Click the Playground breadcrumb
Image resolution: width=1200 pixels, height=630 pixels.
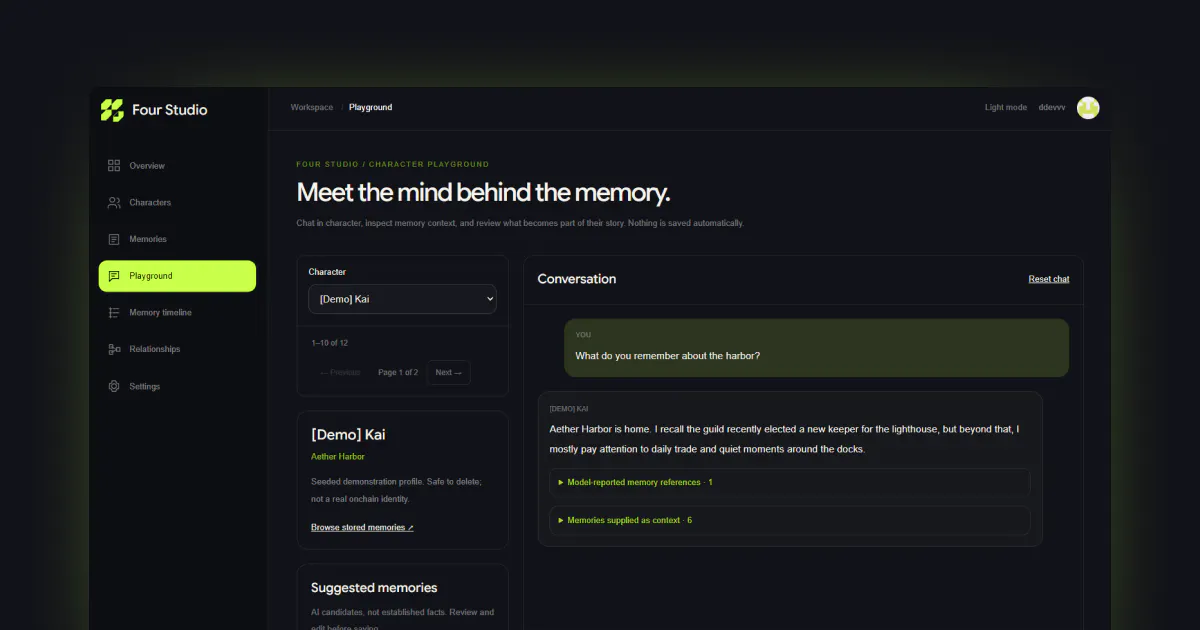pos(370,107)
